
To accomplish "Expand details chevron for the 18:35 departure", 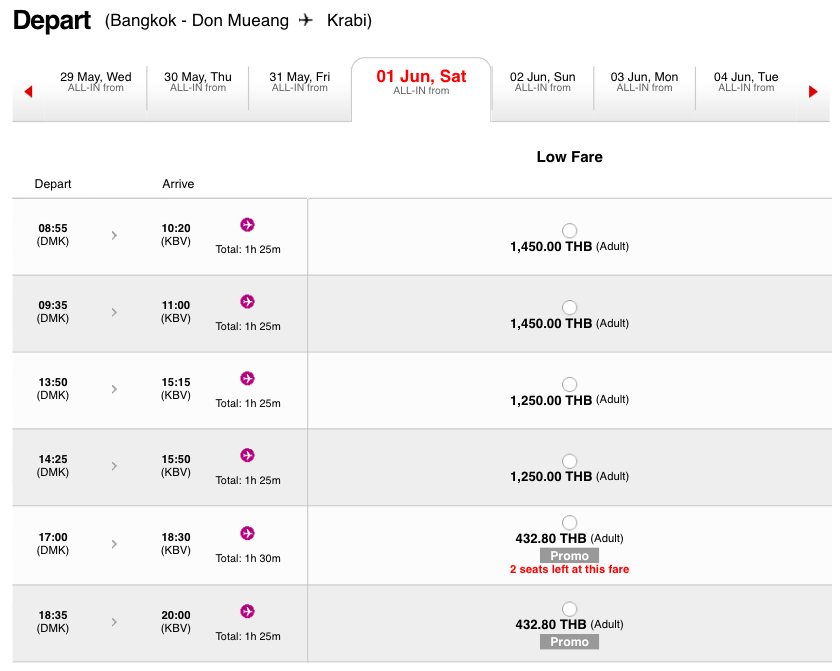I will [114, 622].
